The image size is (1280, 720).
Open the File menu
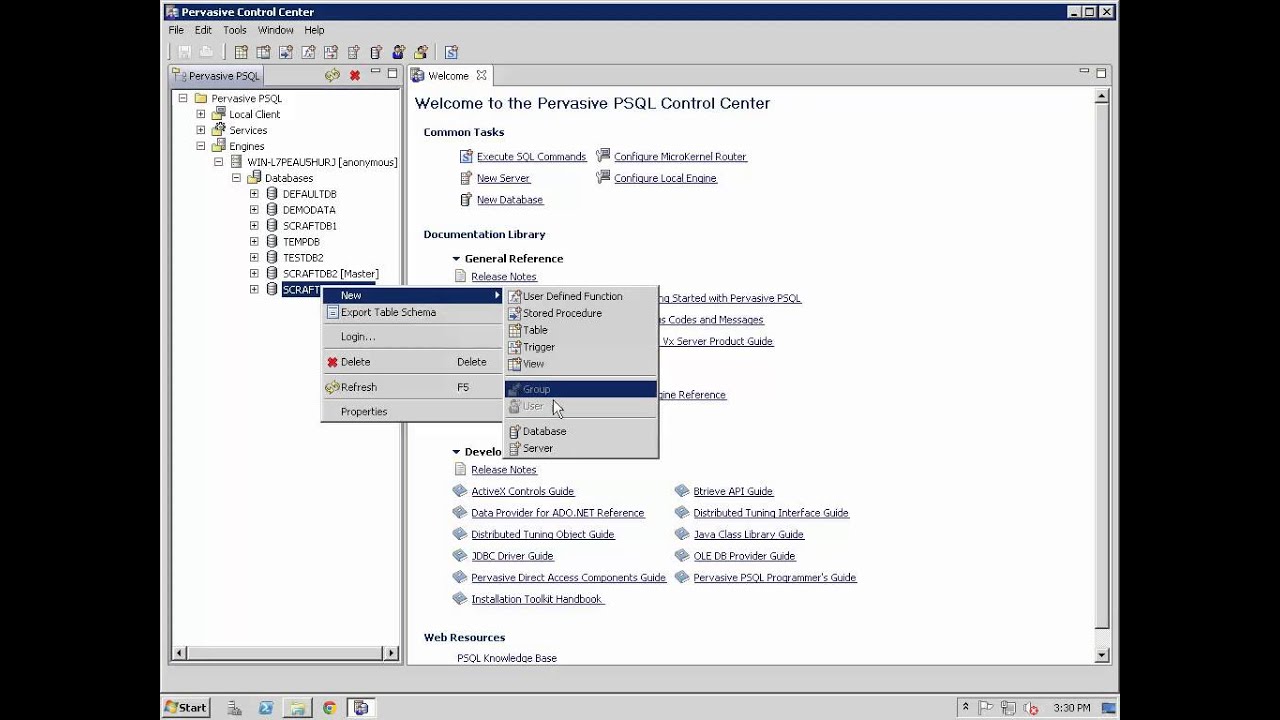pos(176,30)
